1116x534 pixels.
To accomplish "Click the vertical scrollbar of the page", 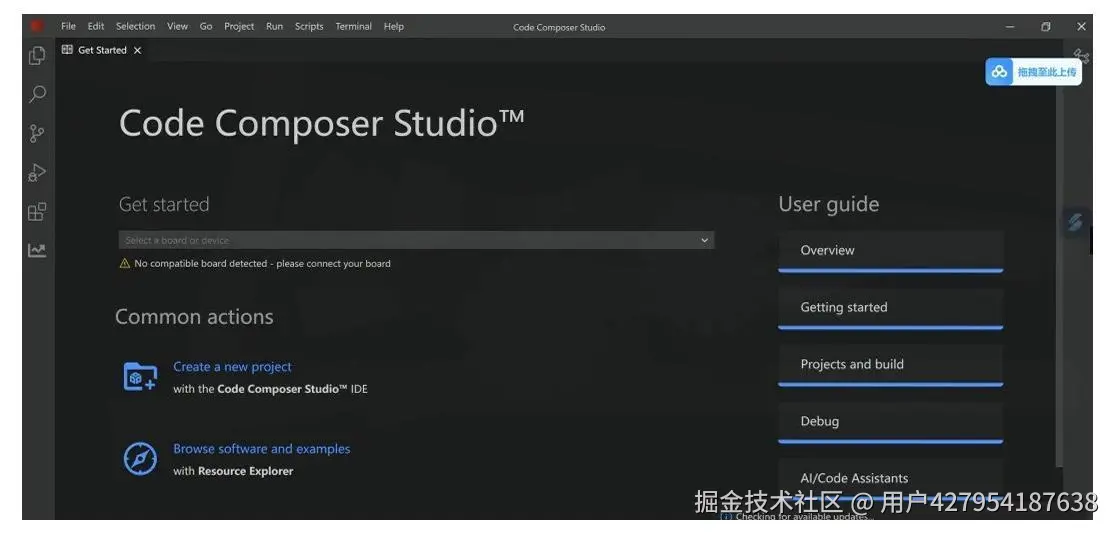I will click(1059, 263).
